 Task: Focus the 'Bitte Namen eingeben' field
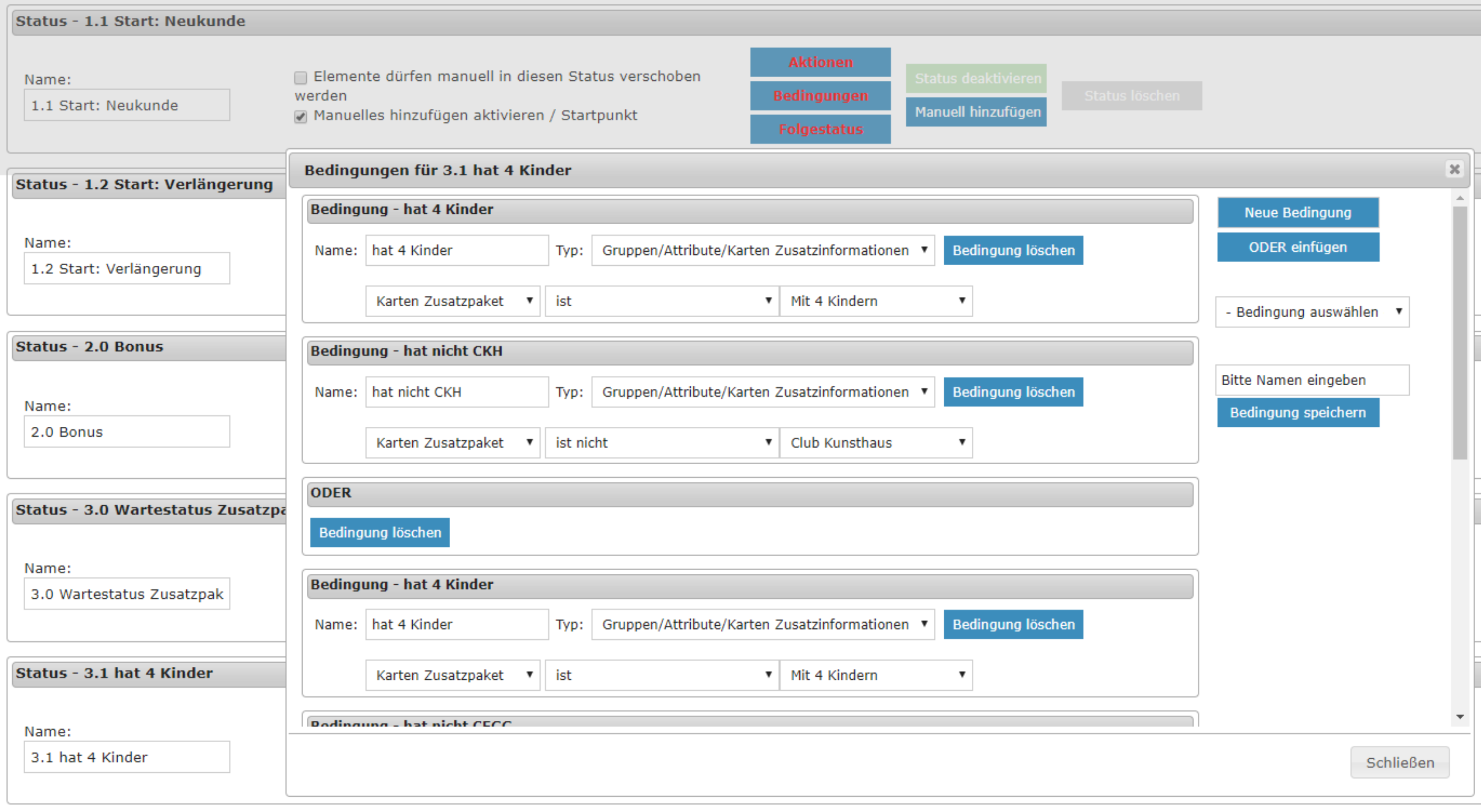coord(1312,379)
